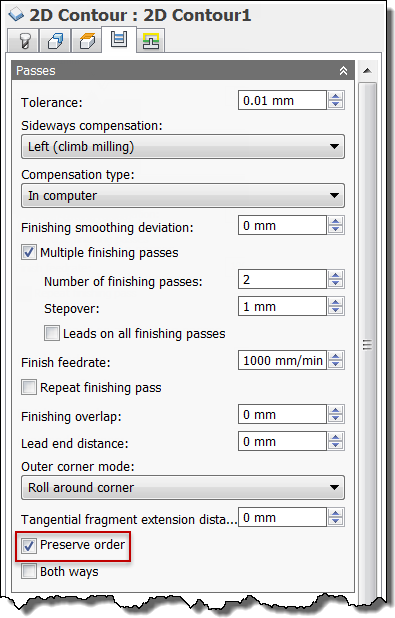The image size is (395, 618).
Task: Click the Finish feedrate input field
Action: click(282, 360)
